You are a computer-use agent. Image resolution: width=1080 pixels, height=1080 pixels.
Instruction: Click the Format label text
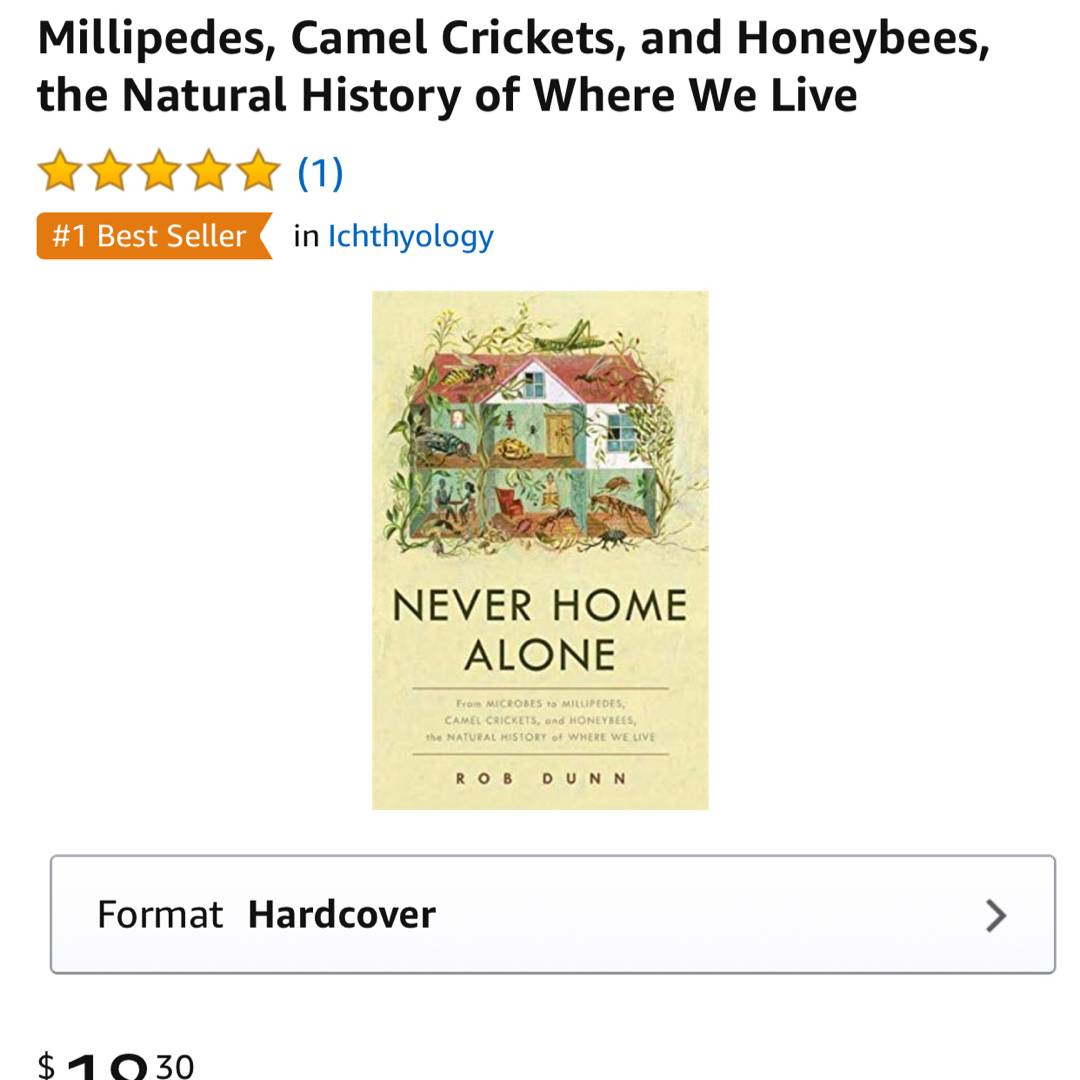[159, 915]
